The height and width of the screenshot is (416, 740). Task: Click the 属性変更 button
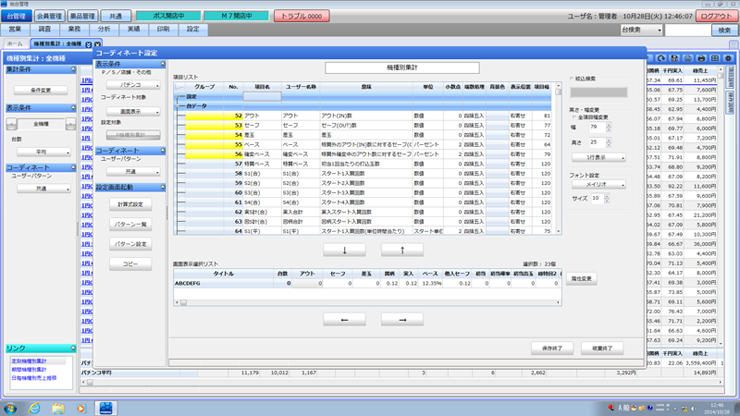point(581,279)
